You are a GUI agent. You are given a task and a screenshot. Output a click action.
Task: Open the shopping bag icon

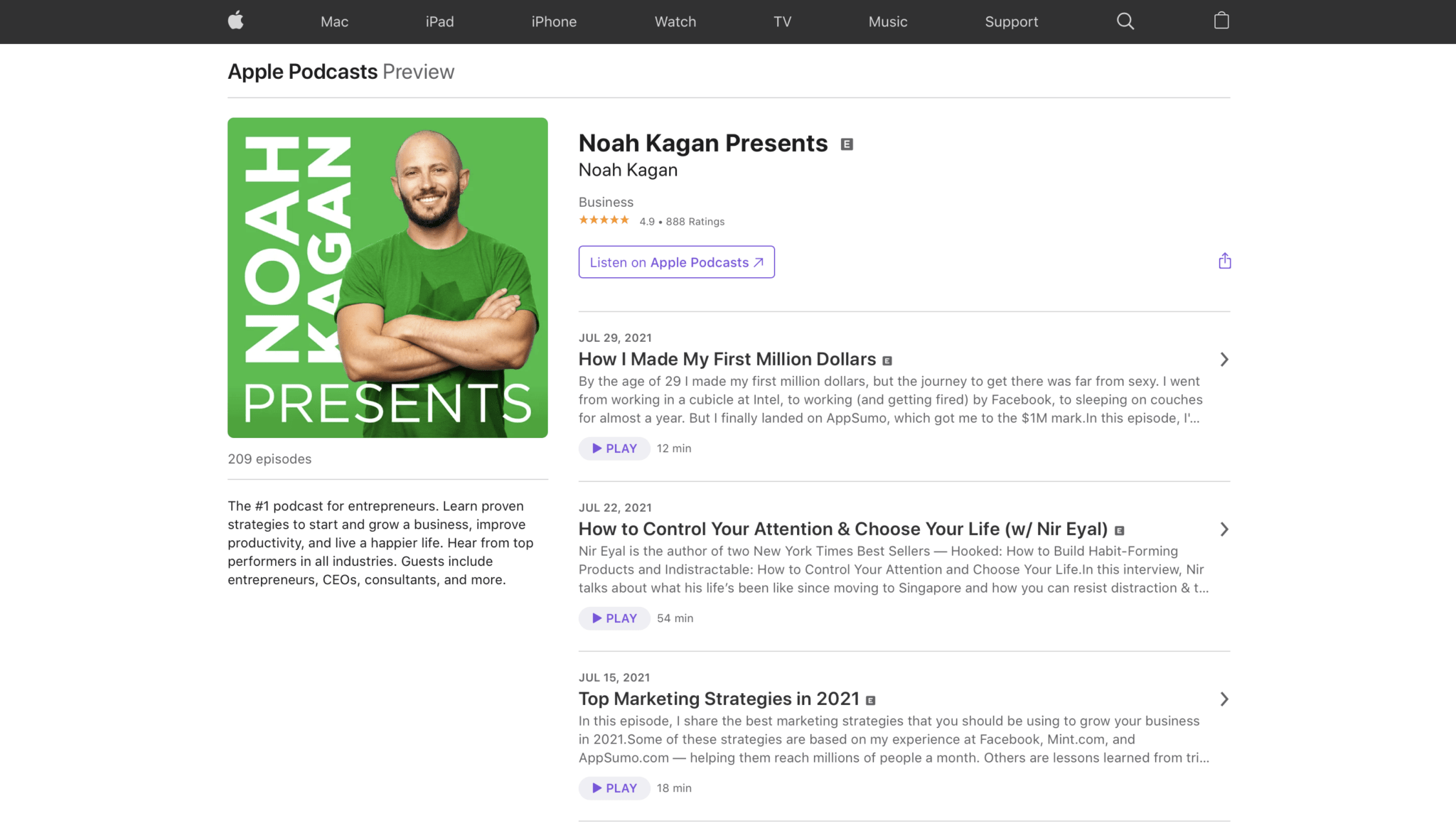click(x=1221, y=21)
